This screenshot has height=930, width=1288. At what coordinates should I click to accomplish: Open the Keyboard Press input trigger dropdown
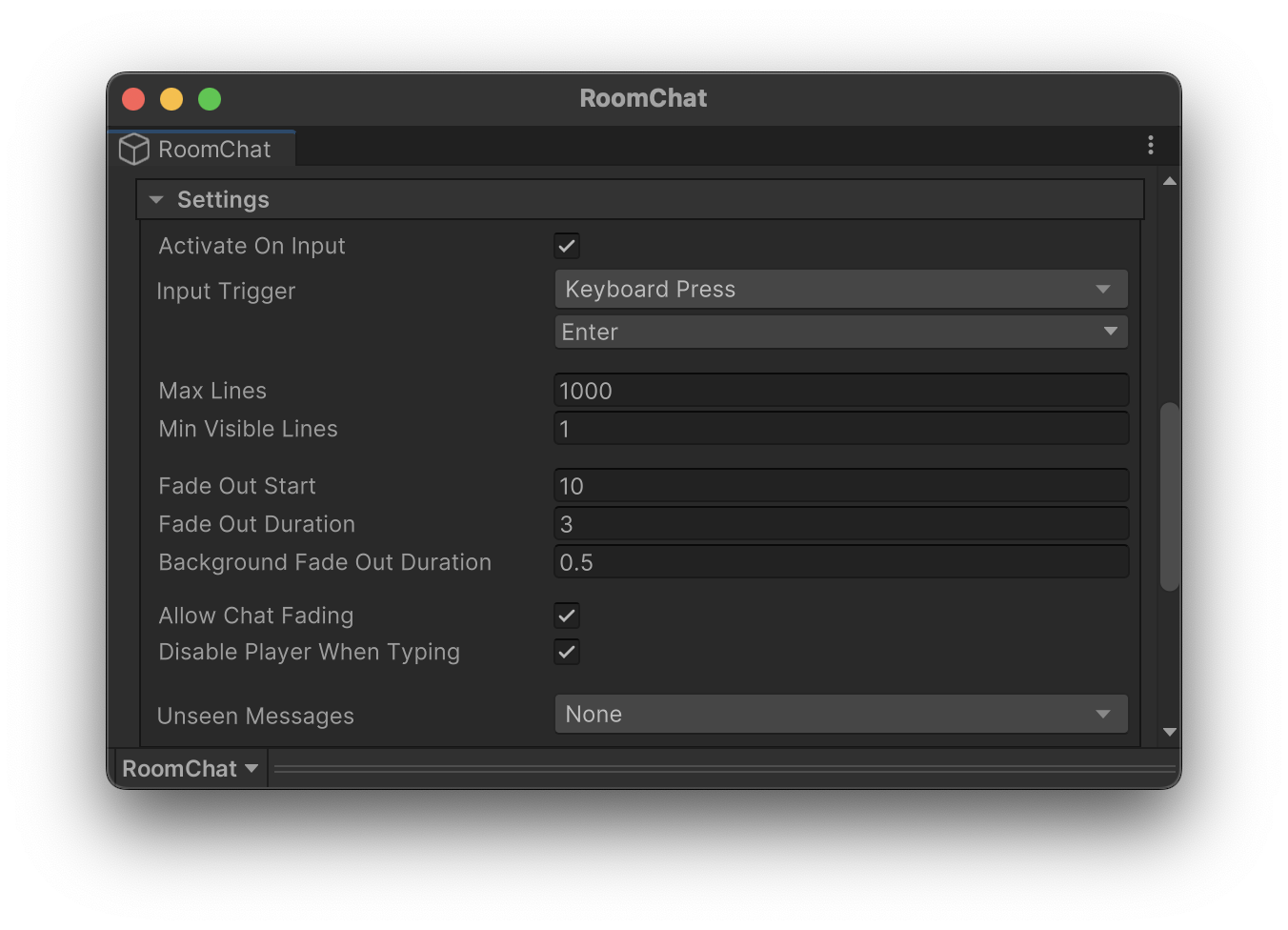(840, 289)
